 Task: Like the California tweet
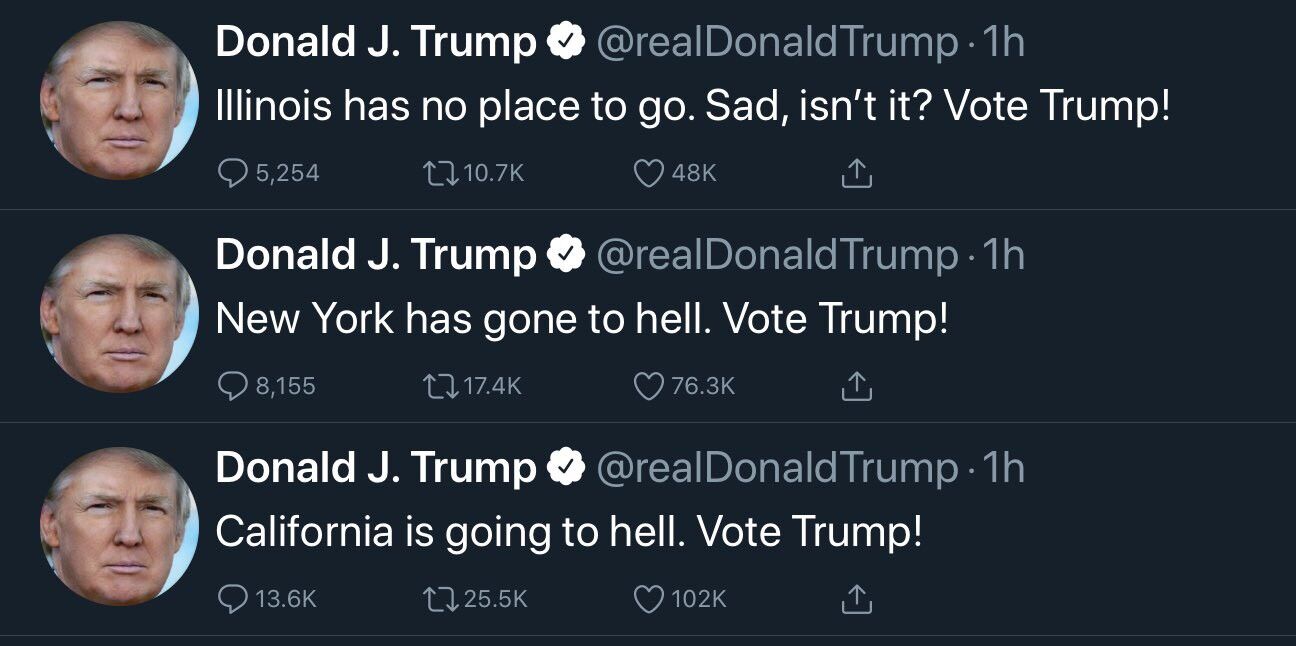(x=649, y=598)
